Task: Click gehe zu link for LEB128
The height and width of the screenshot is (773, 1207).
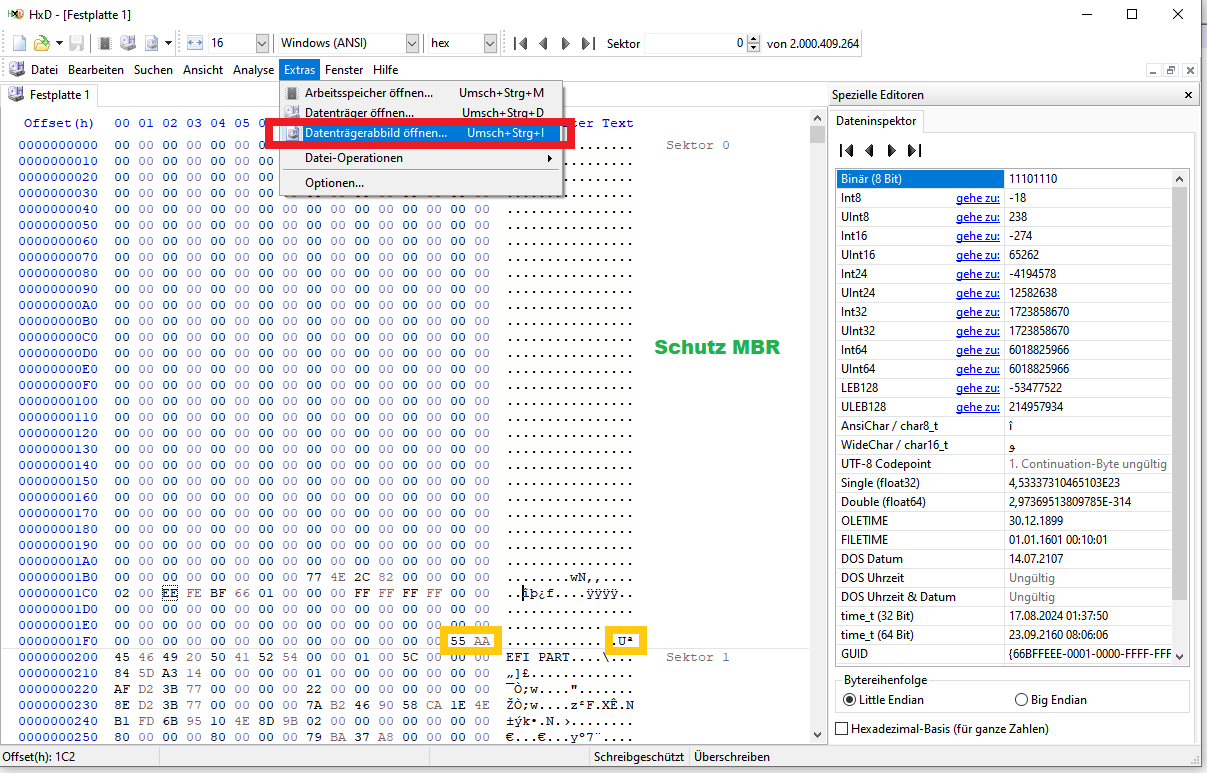Action: tap(977, 388)
